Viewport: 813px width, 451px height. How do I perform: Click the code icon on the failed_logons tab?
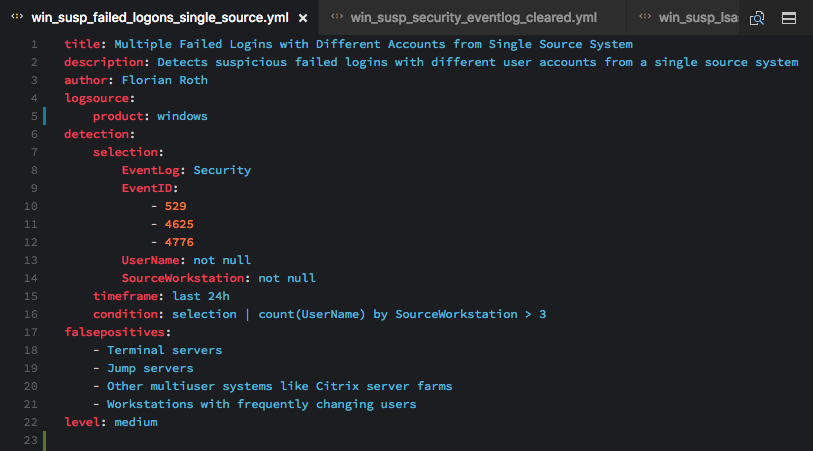pos(17,17)
